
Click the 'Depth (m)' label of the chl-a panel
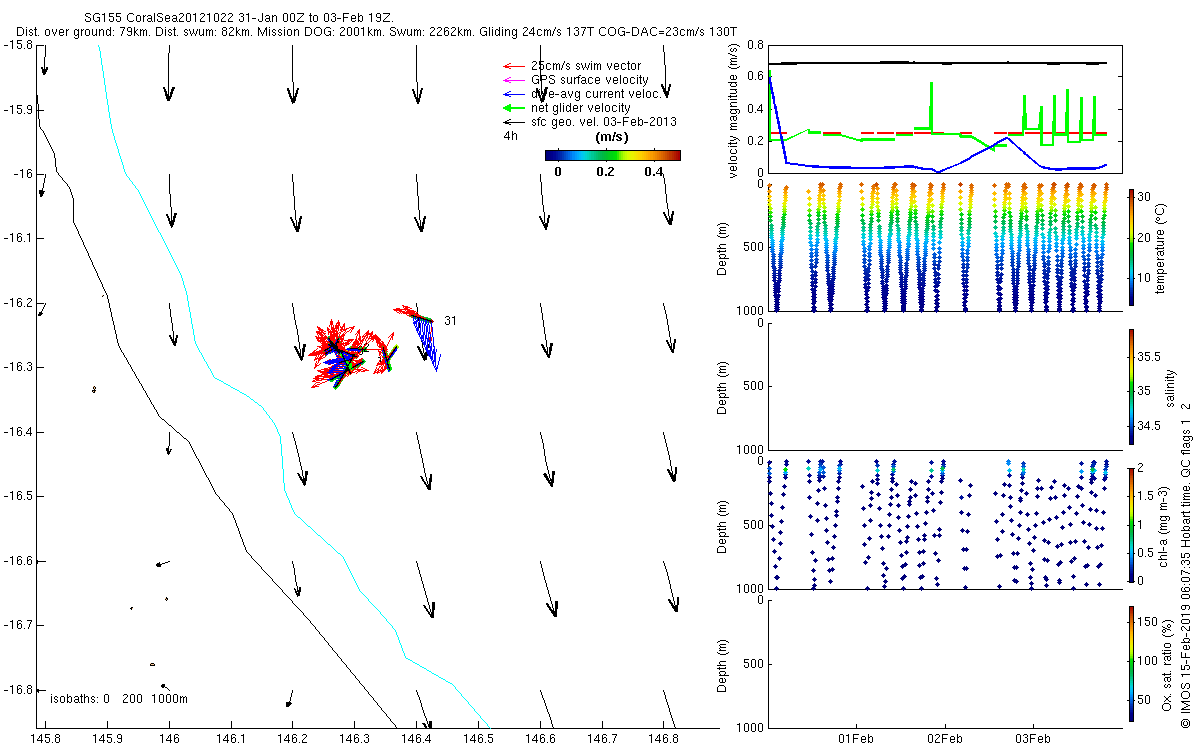point(723,524)
